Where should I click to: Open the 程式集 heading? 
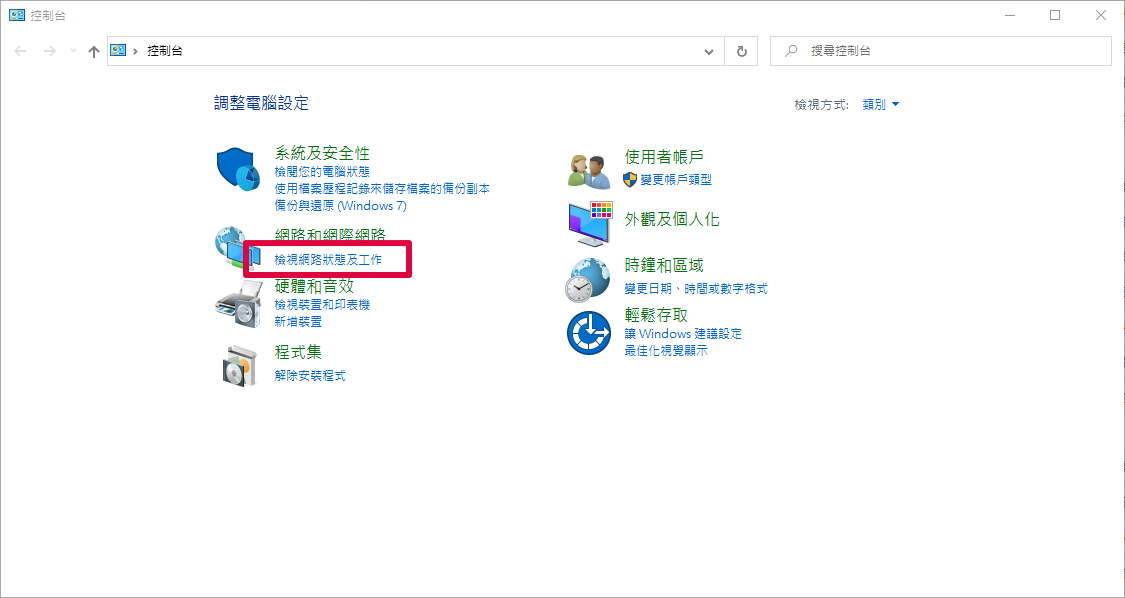(x=298, y=352)
